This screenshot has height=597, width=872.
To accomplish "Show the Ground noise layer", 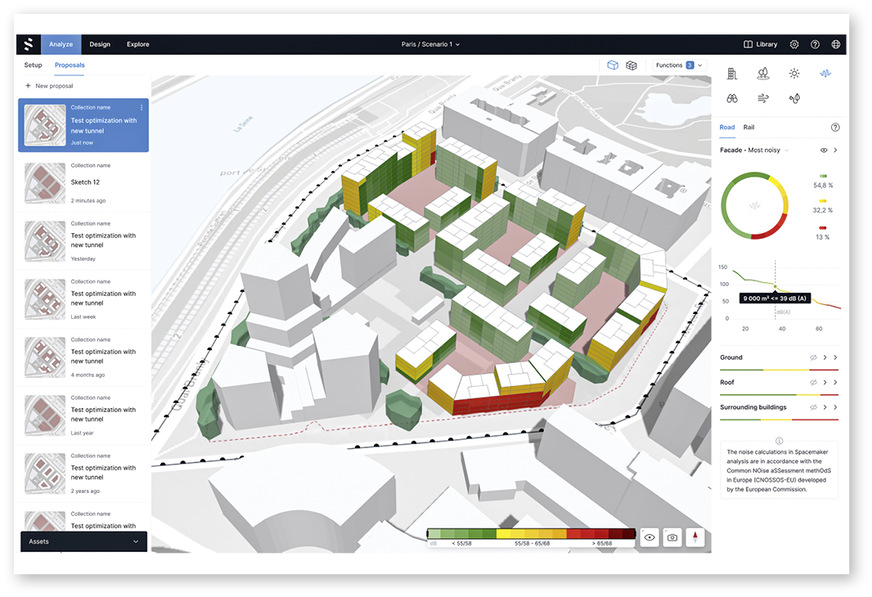I will click(813, 357).
